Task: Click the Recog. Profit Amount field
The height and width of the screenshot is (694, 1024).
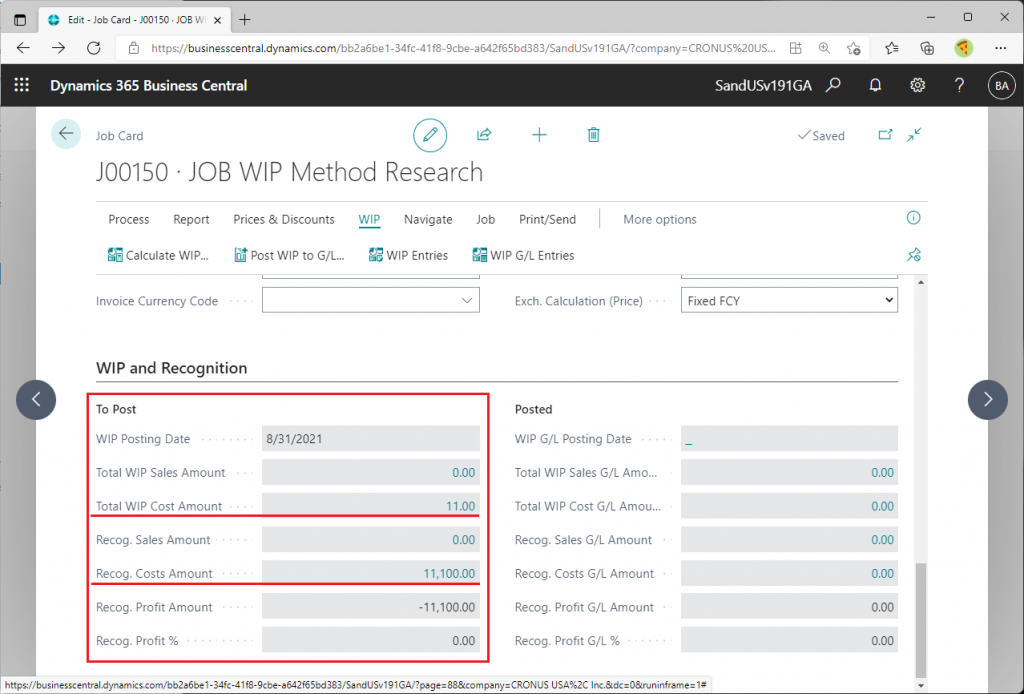Action: click(x=371, y=607)
